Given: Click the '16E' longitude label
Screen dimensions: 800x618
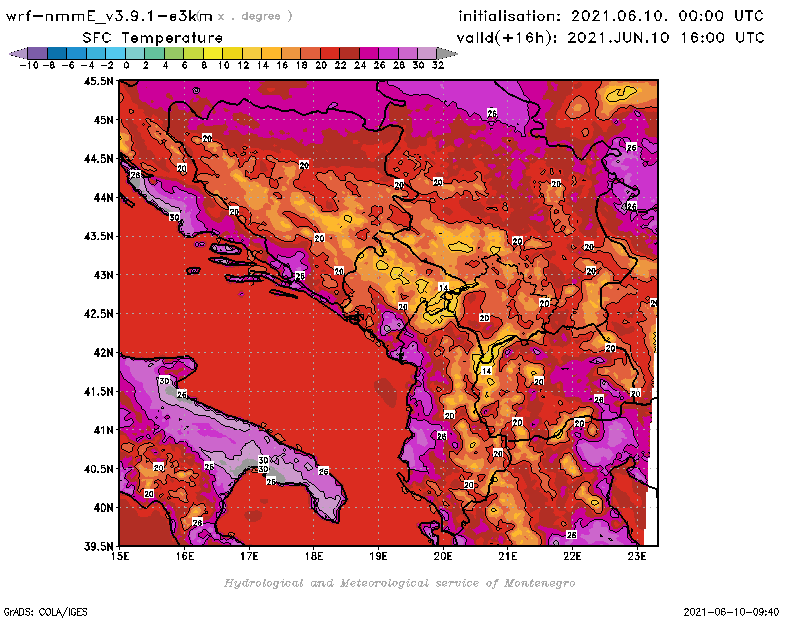Looking at the screenshot, I should coord(185,556).
